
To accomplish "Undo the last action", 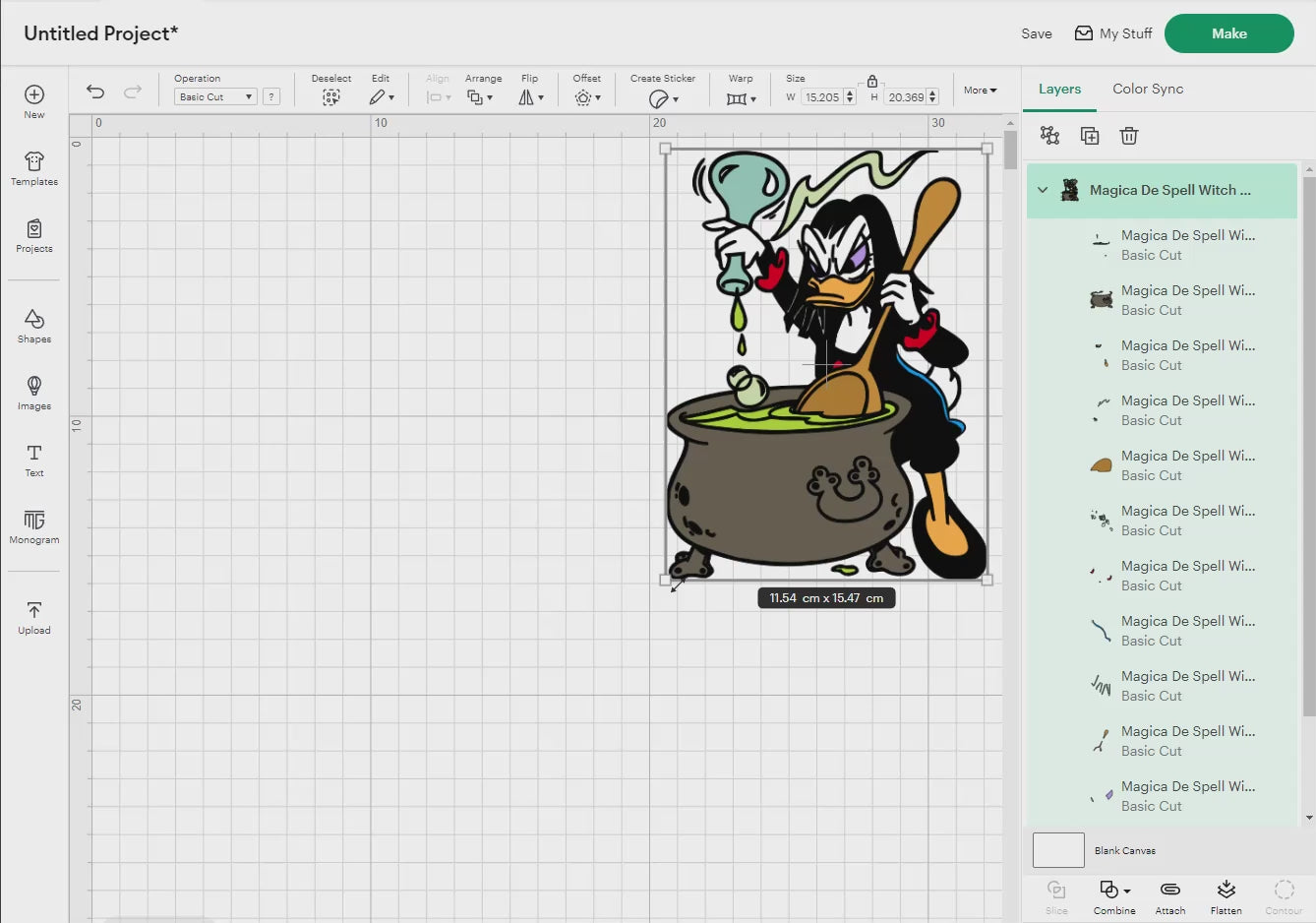I will click(95, 92).
